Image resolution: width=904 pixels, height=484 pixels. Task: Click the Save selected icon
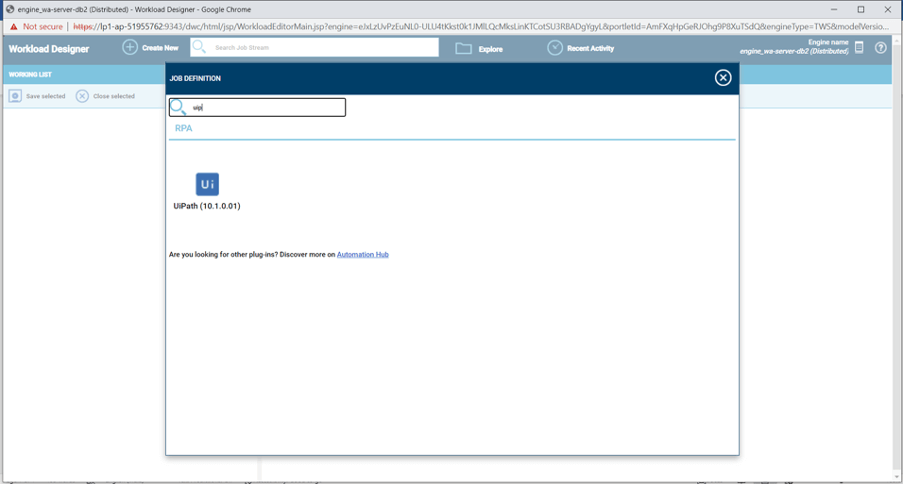click(15, 96)
